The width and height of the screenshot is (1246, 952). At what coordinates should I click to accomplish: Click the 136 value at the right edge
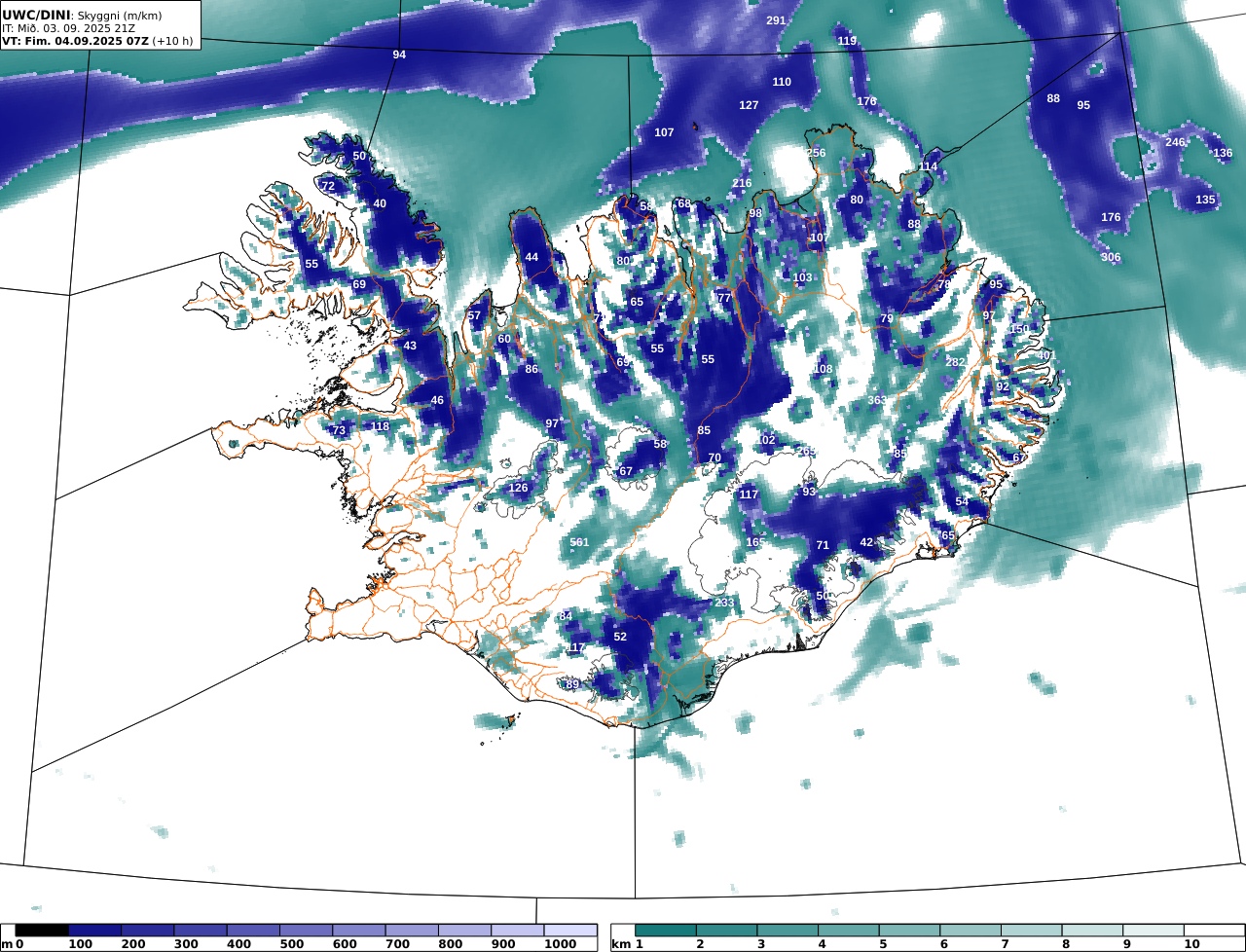coord(1223,153)
